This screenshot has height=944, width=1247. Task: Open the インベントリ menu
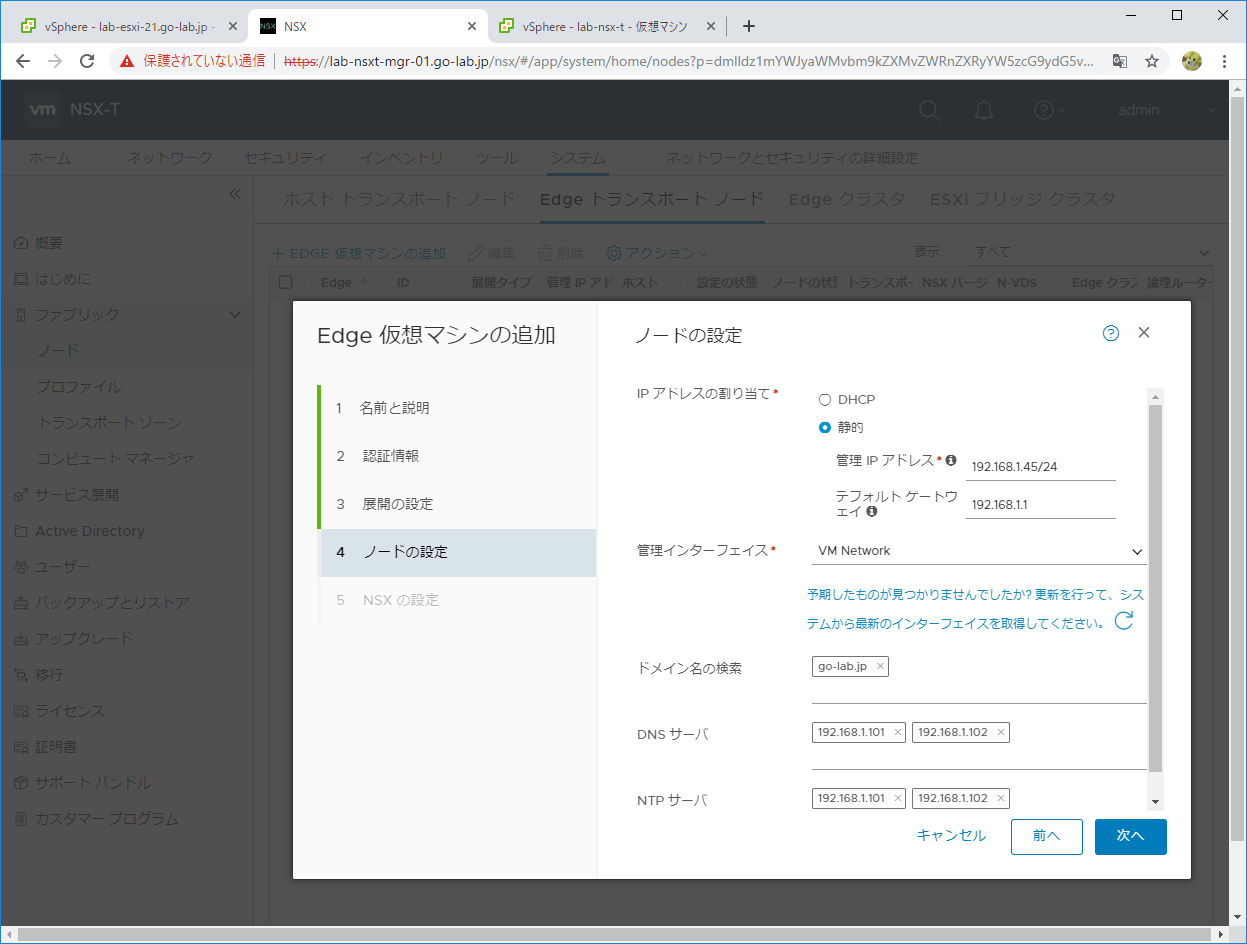(402, 158)
